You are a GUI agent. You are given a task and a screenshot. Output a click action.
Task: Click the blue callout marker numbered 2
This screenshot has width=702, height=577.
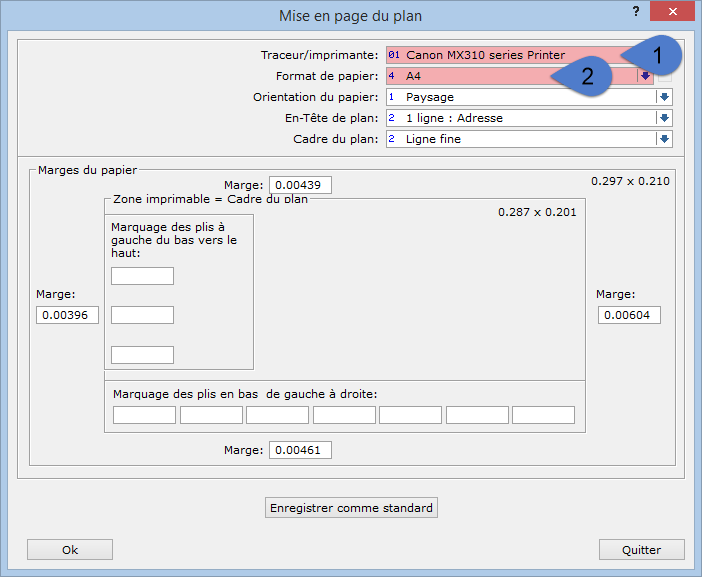point(587,77)
